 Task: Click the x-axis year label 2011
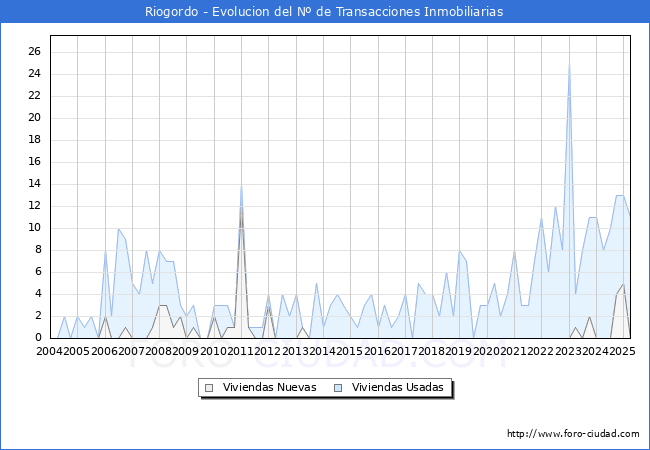pos(240,351)
